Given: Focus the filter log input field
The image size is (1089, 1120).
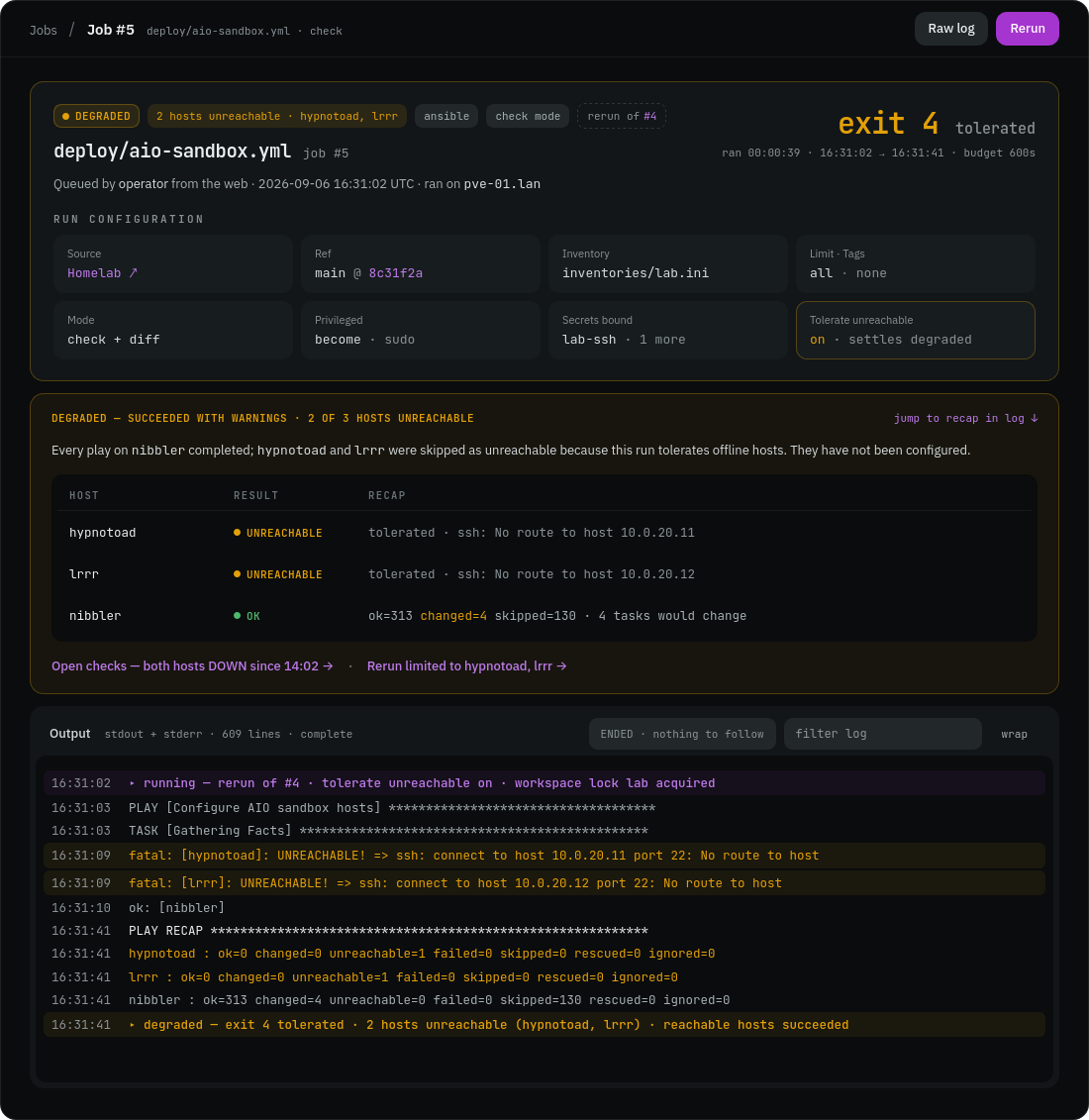Looking at the screenshot, I should coord(883,734).
